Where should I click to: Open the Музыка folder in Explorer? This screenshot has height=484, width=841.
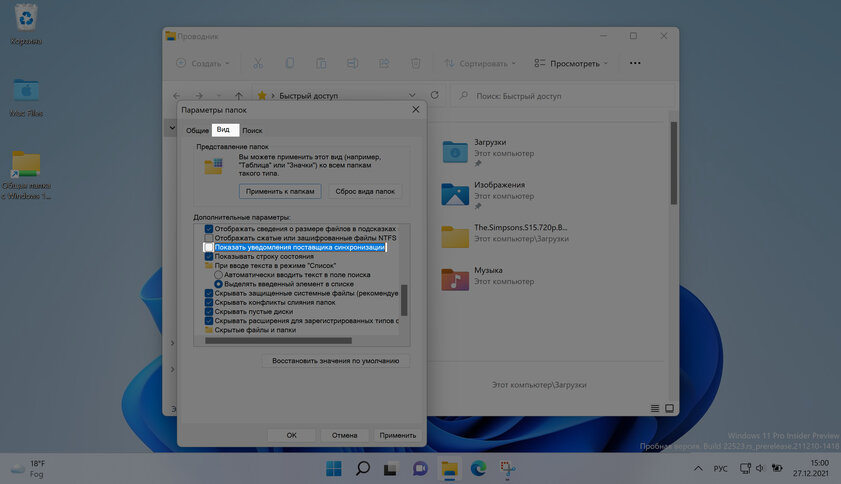[x=488, y=280]
